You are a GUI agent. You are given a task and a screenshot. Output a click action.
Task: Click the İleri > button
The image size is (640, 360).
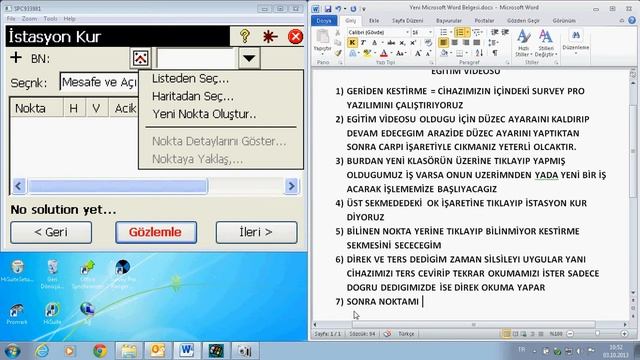point(256,232)
